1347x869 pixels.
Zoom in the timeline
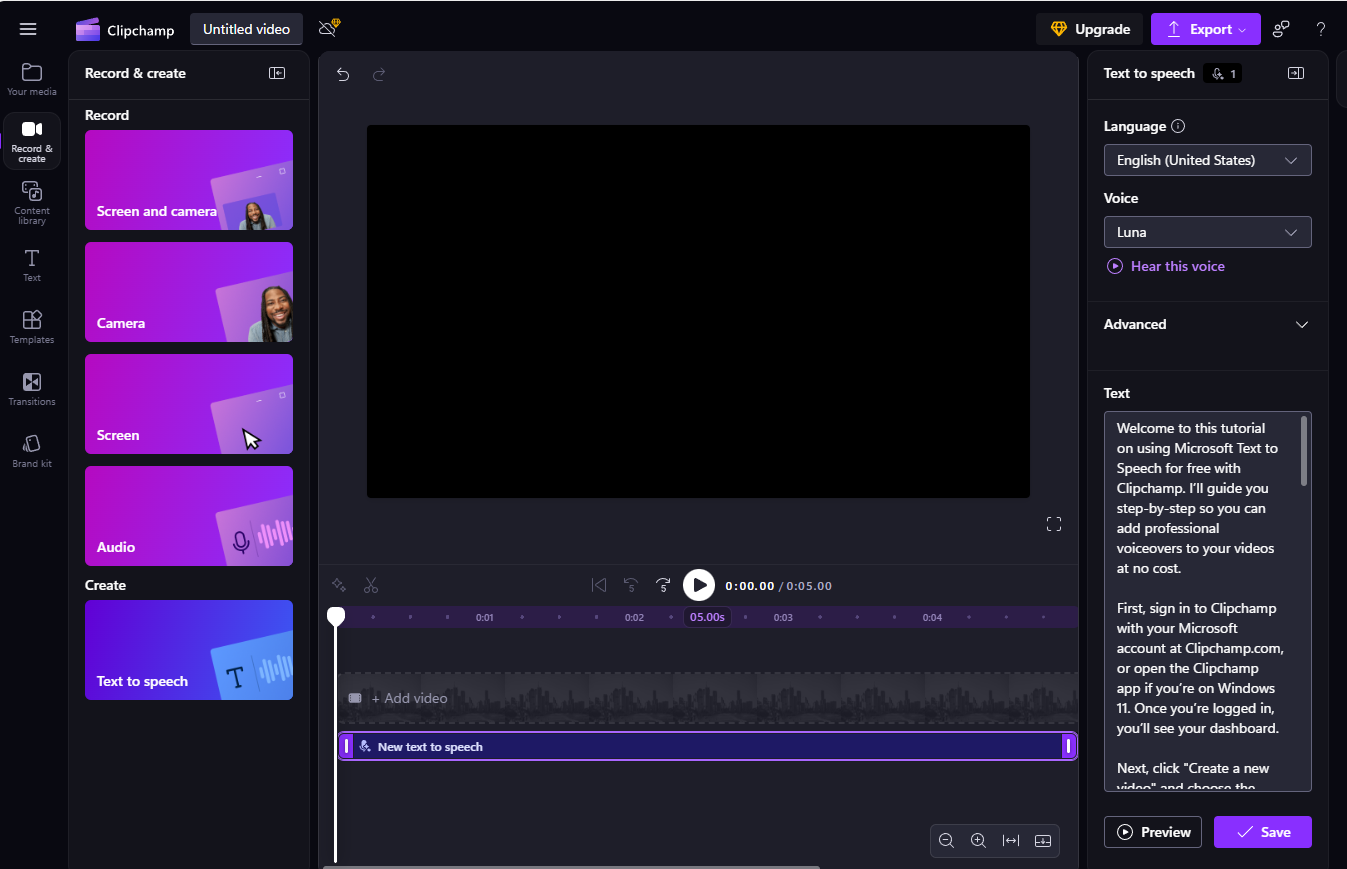979,841
